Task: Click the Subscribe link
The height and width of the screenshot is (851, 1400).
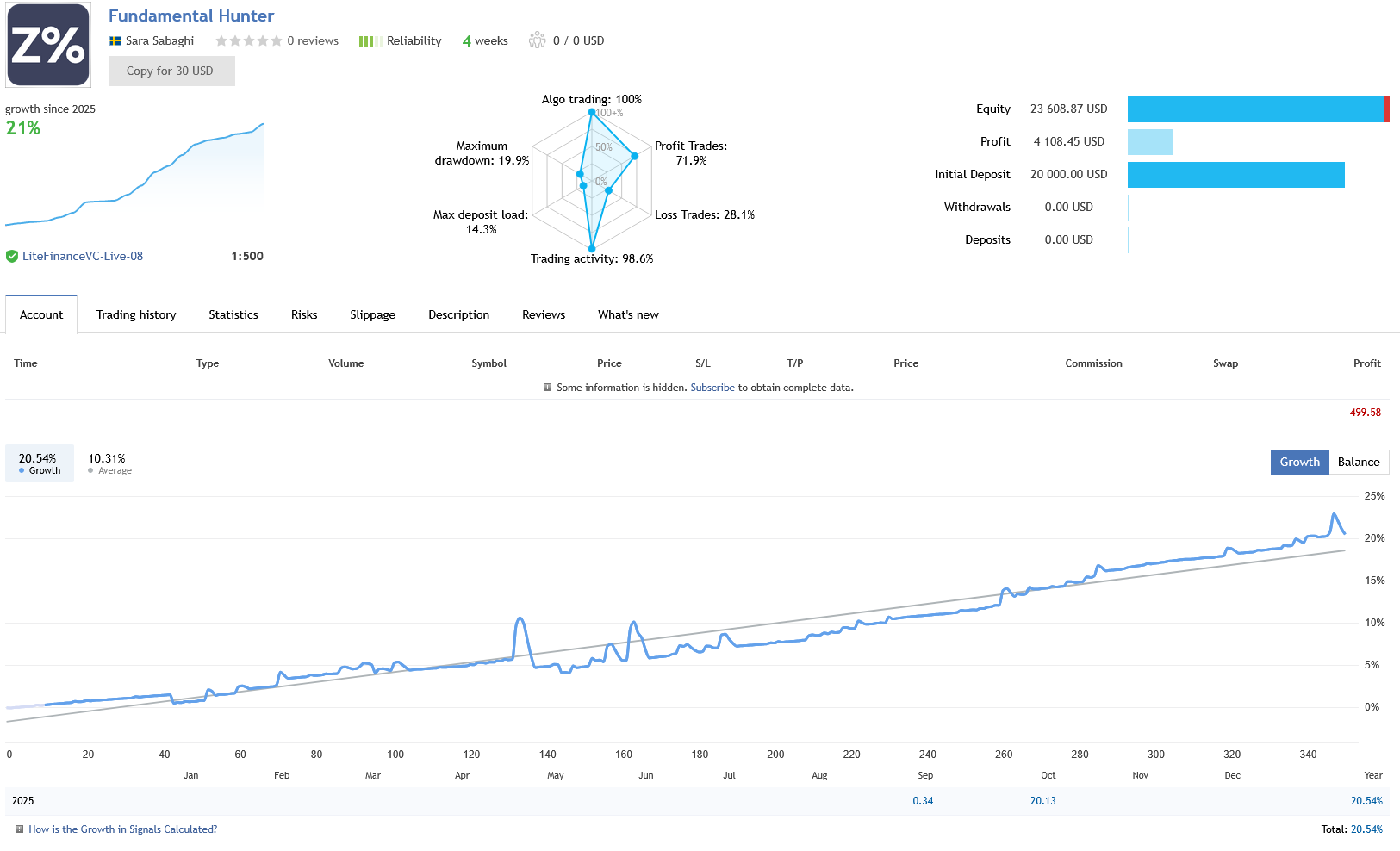Action: [x=712, y=388]
